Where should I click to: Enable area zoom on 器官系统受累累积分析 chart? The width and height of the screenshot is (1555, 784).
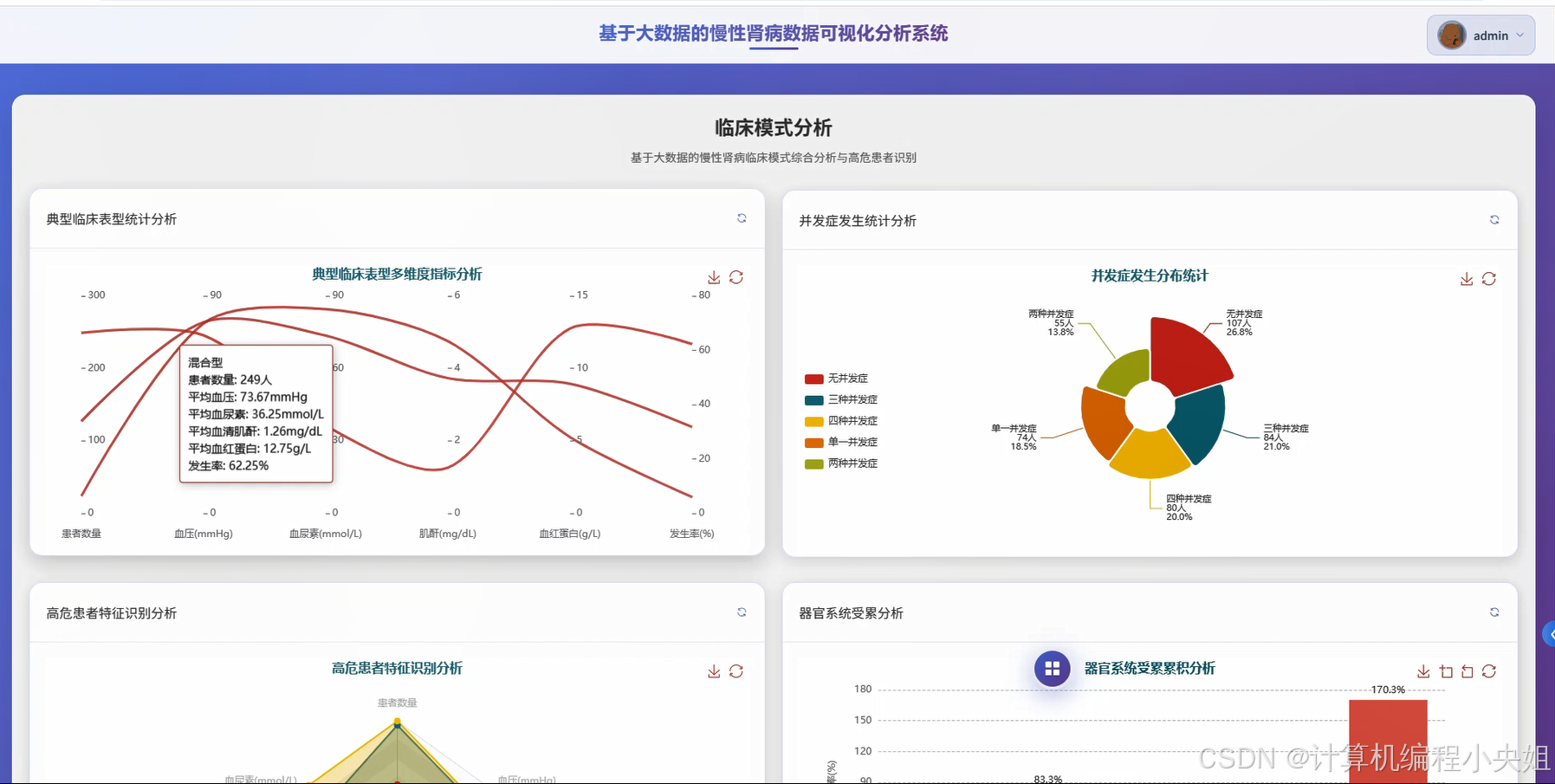[x=1446, y=671]
